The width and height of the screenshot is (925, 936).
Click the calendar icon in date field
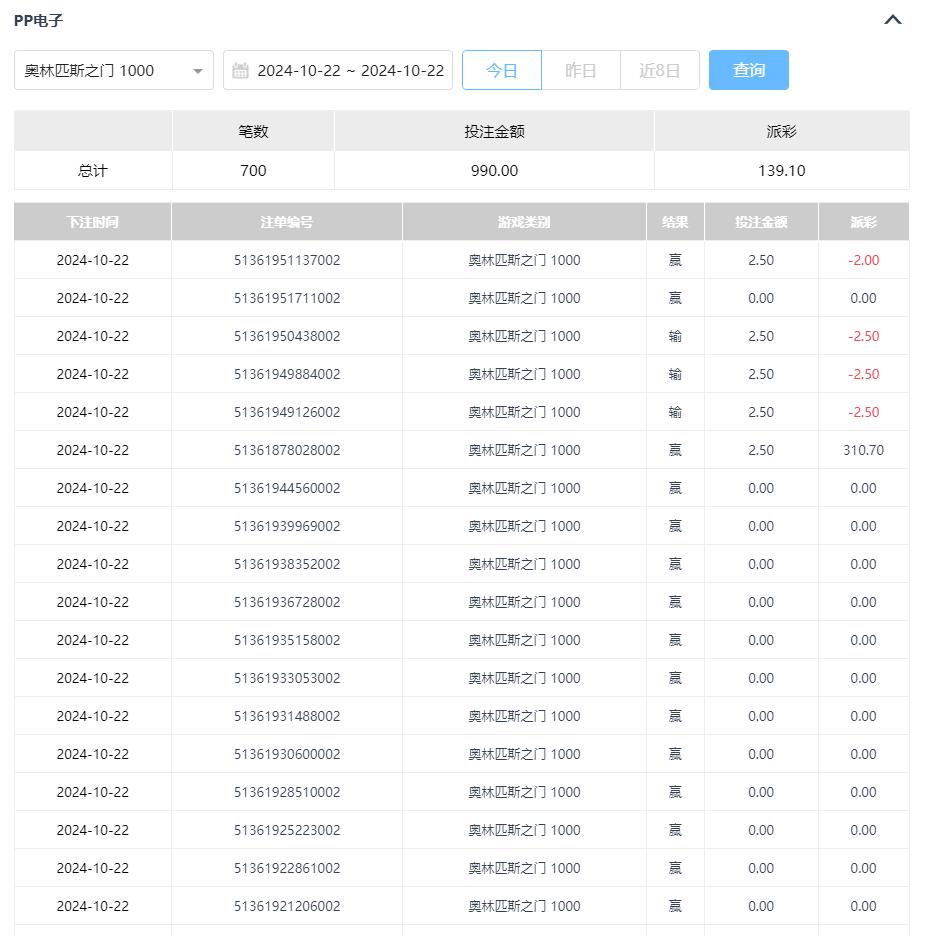240,70
